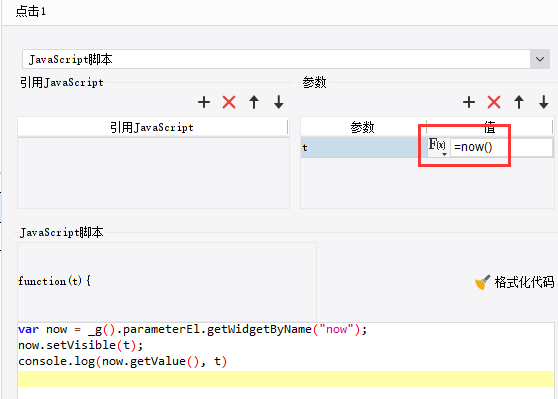This screenshot has width=558, height=399.
Task: Expand the JavaScript脚本 type dropdown arrow
Action: click(539, 59)
